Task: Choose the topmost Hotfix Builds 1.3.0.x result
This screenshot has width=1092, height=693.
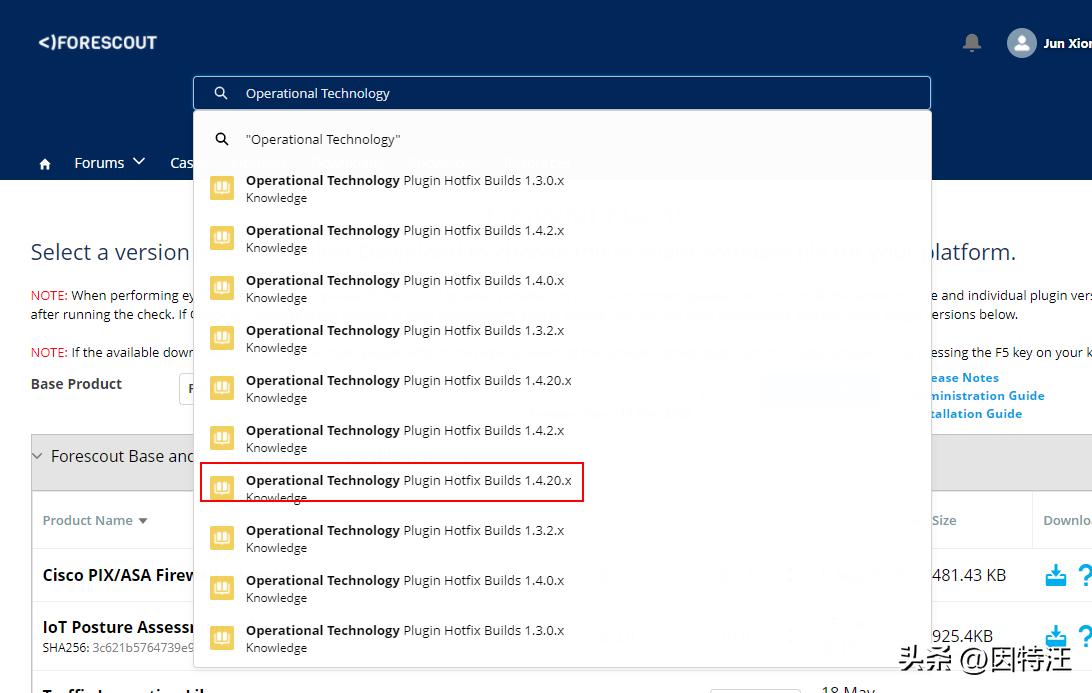Action: (x=404, y=181)
